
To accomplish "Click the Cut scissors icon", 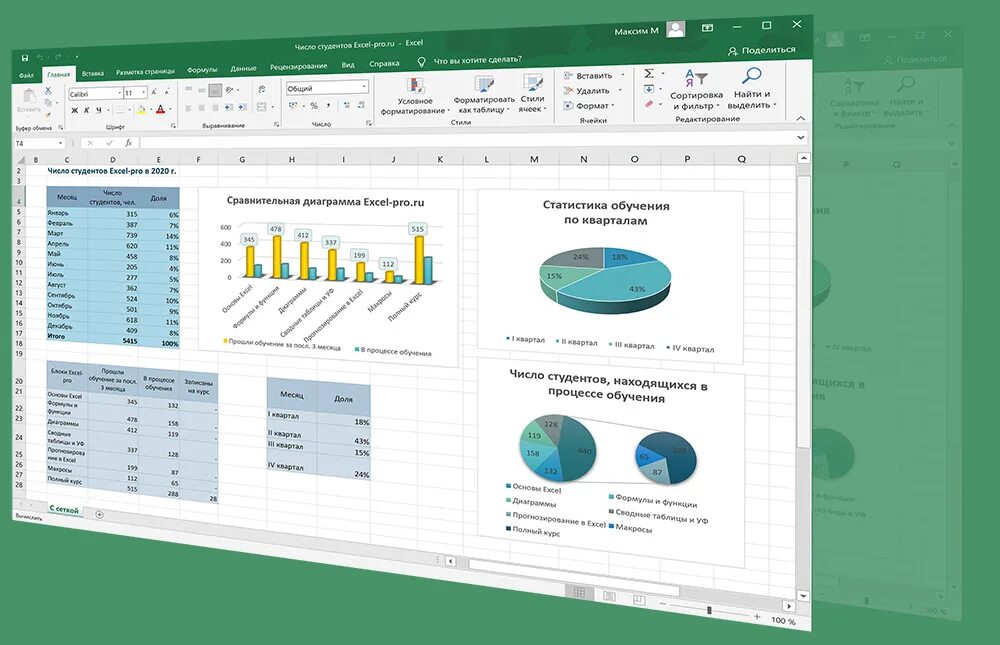I will 48,91.
